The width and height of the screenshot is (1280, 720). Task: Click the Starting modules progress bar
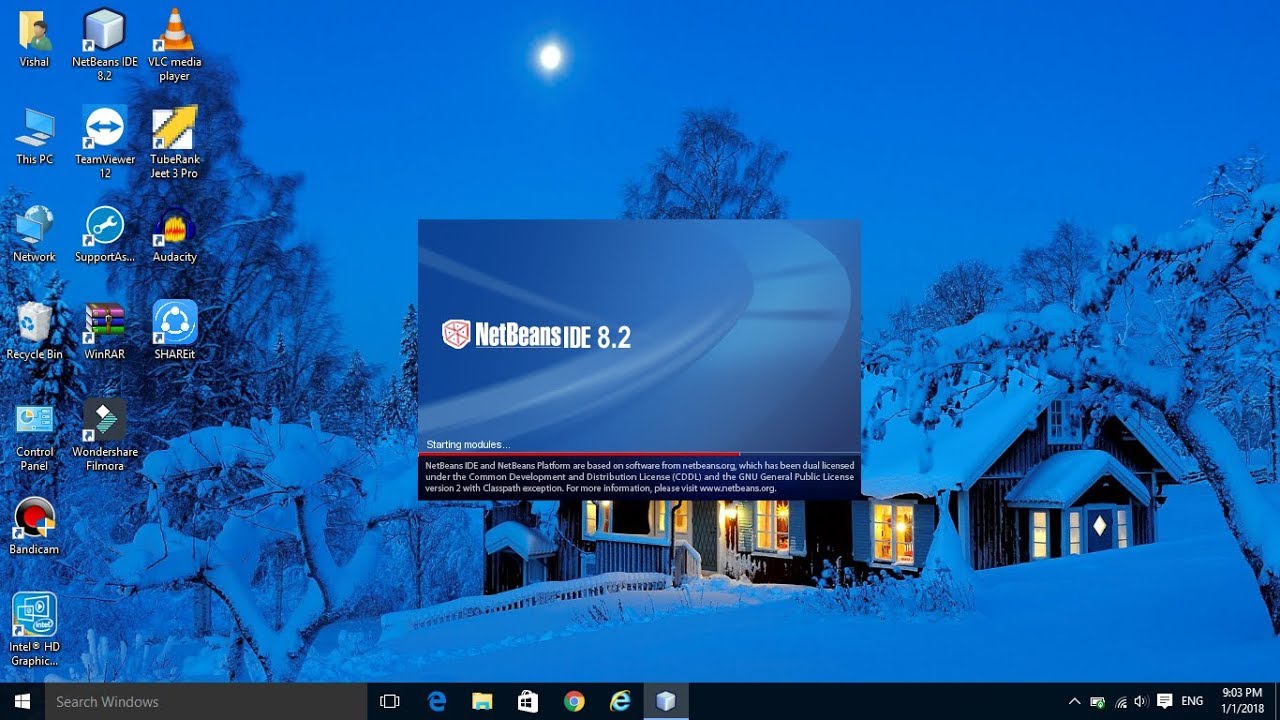pos(639,454)
